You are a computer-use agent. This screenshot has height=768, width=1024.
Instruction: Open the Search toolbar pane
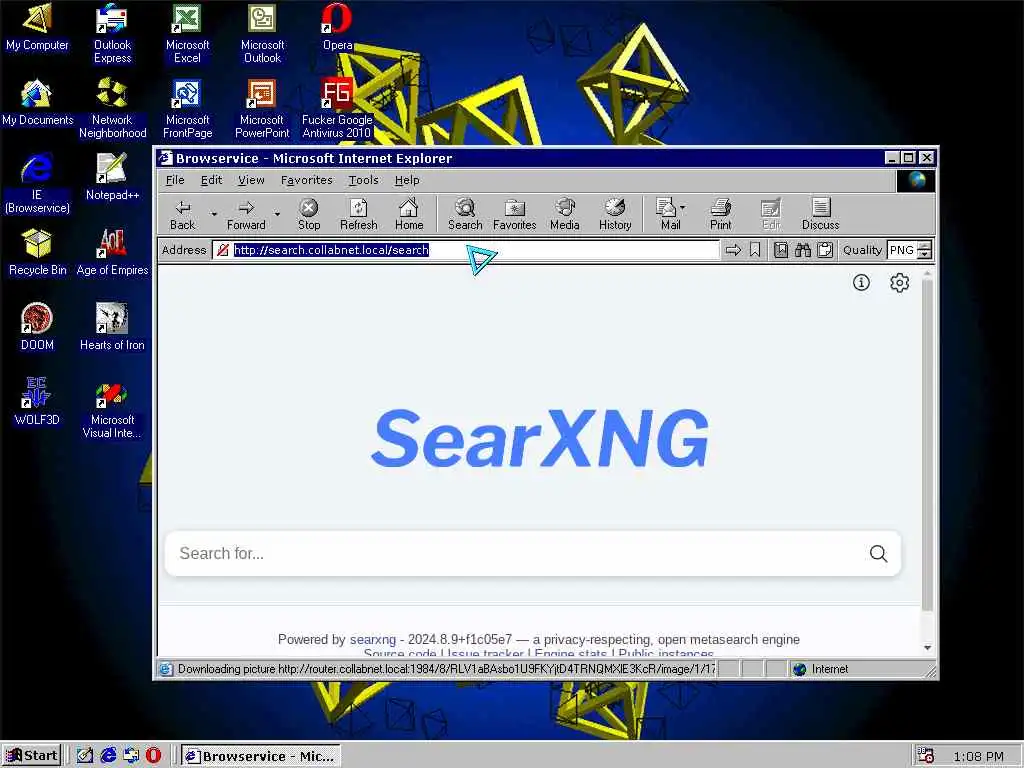465,215
